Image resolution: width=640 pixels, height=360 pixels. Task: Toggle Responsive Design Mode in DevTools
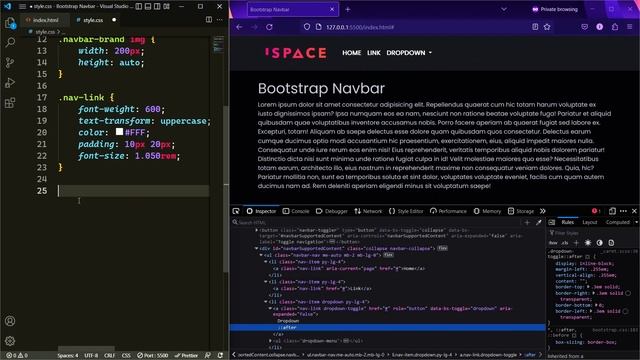pos(612,211)
